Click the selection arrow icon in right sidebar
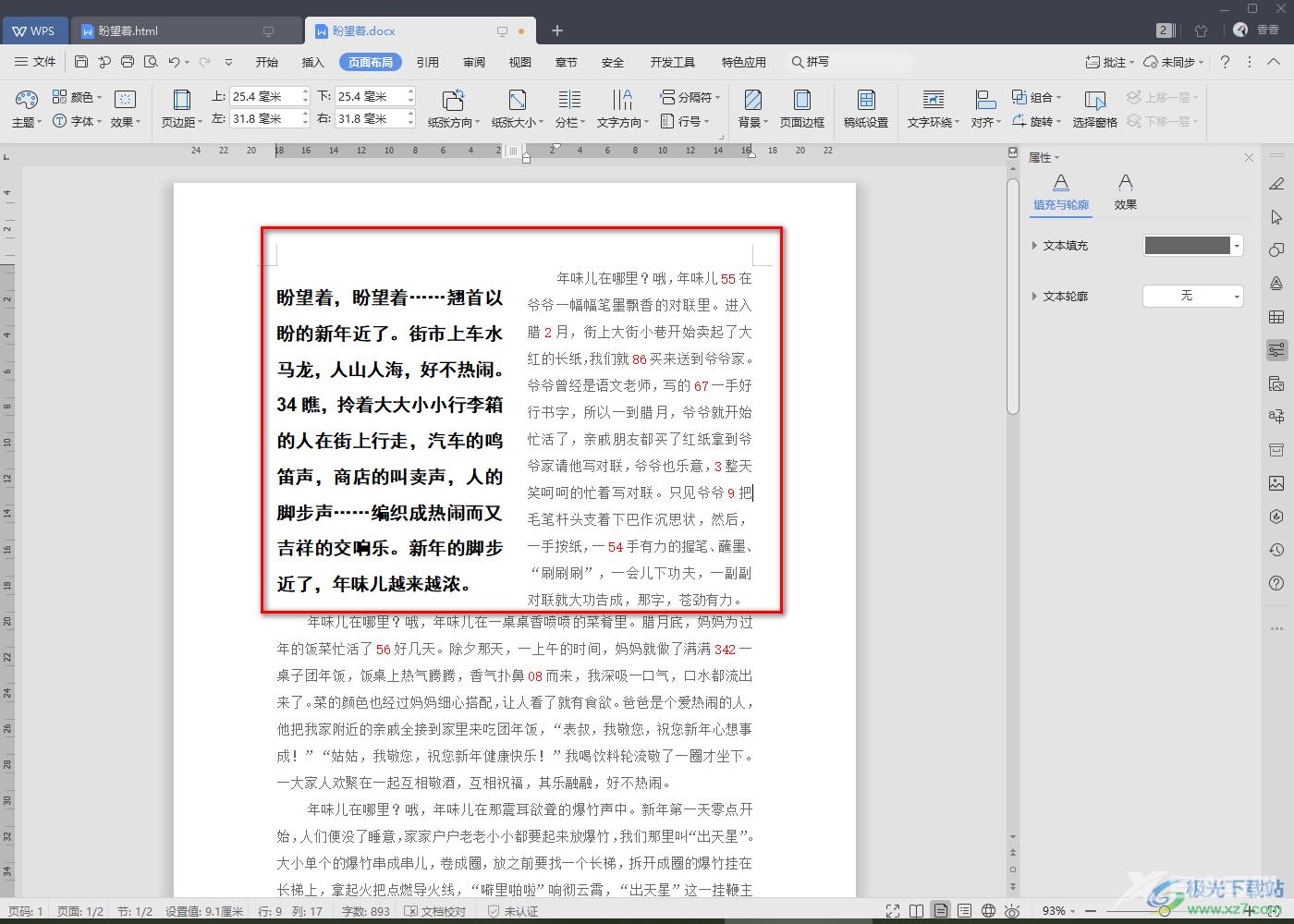This screenshot has width=1294, height=924. click(x=1276, y=217)
